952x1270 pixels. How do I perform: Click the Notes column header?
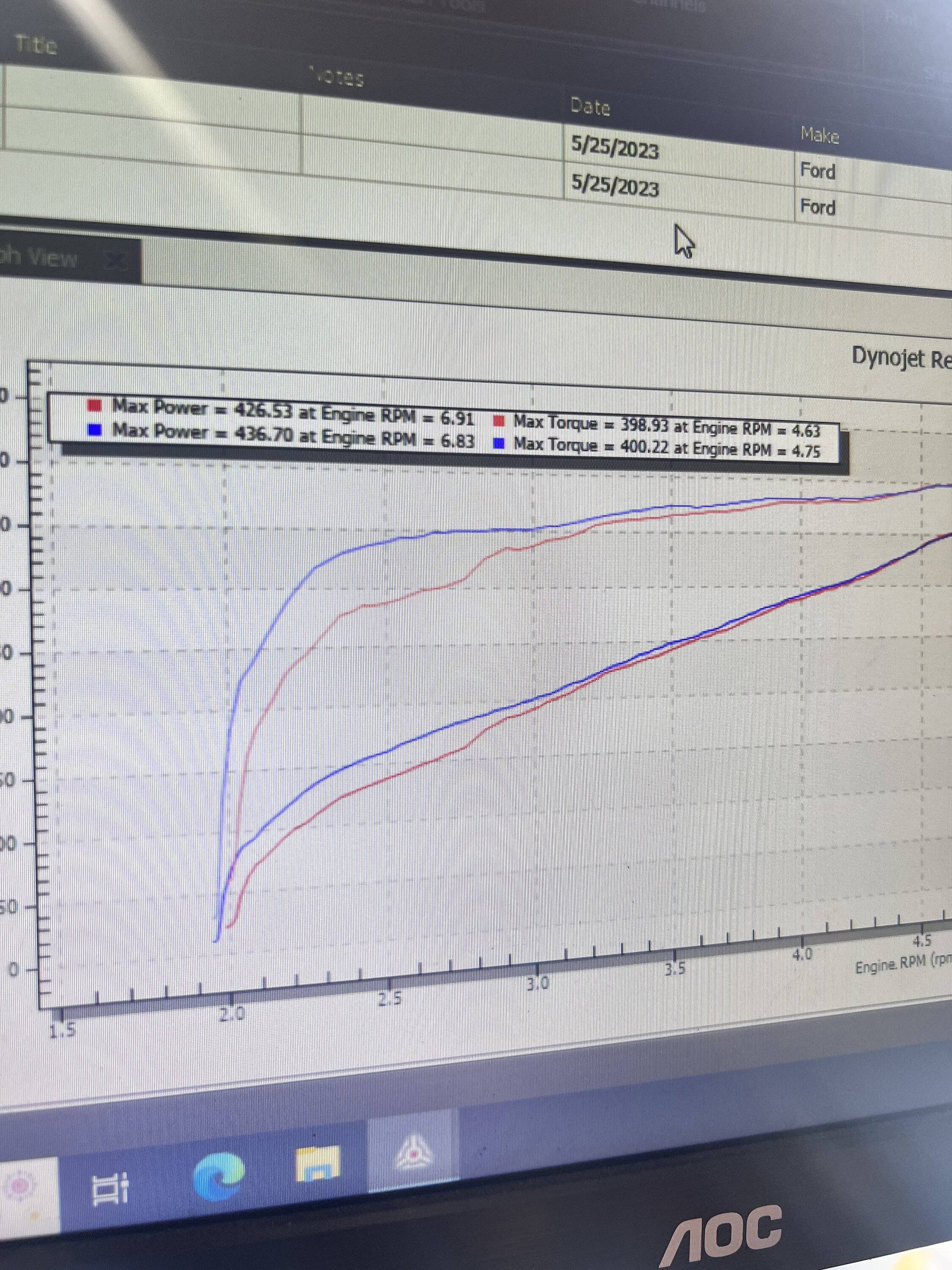tap(337, 76)
